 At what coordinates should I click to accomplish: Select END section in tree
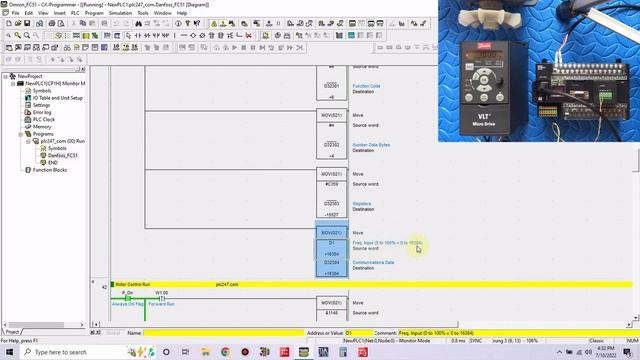pos(53,162)
